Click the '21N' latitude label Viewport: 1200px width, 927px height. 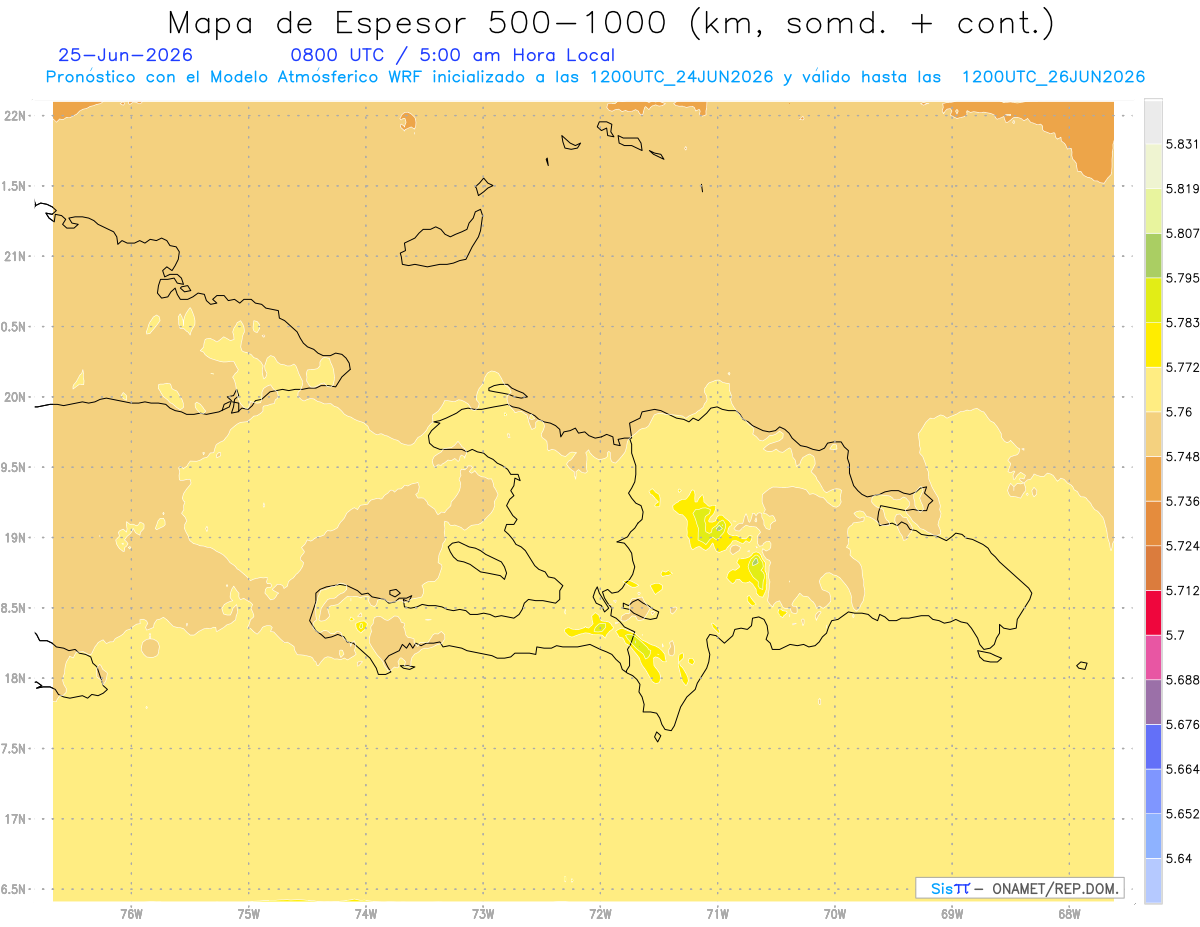click(x=17, y=257)
